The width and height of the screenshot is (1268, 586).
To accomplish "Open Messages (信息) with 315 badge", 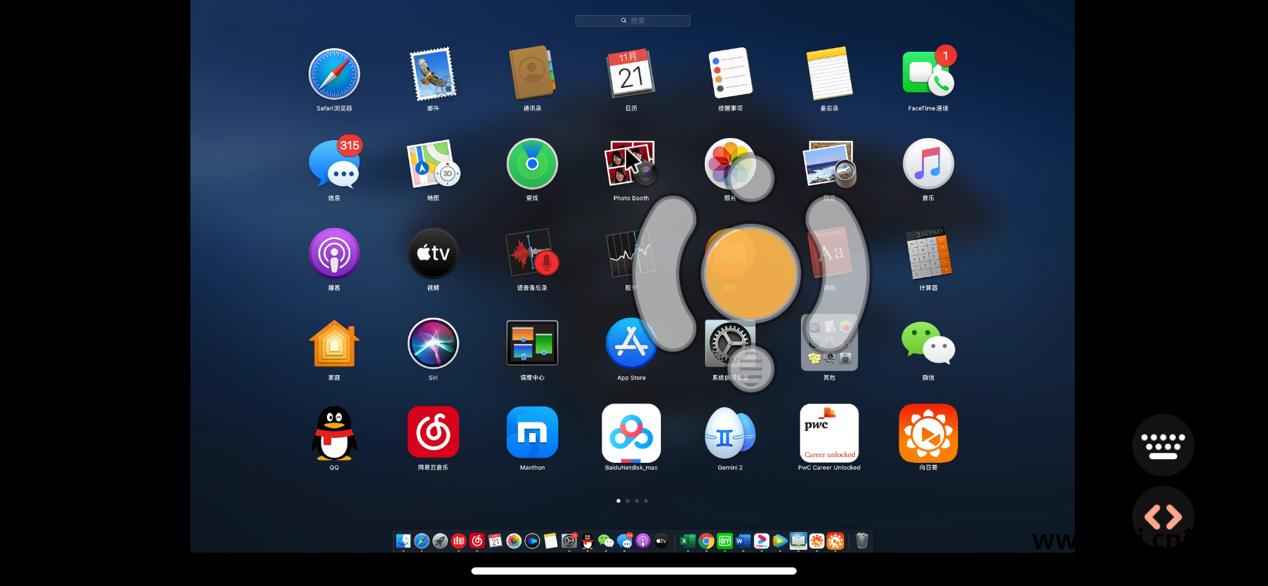I will pos(334,163).
